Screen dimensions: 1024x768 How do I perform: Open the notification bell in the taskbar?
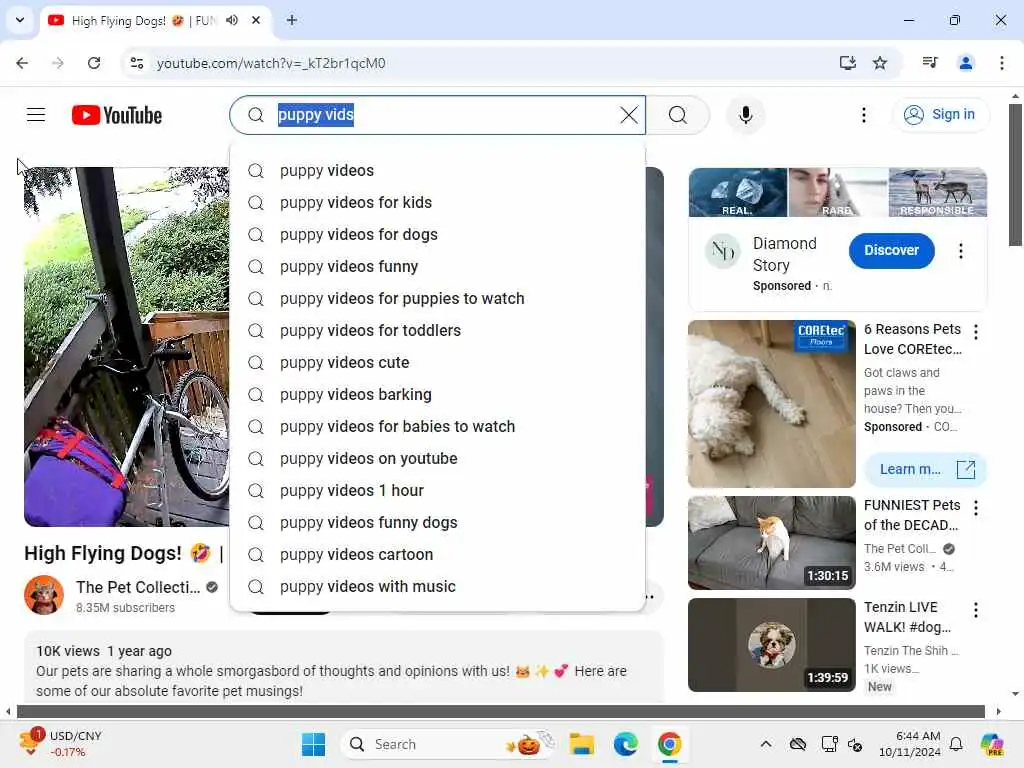[955, 744]
